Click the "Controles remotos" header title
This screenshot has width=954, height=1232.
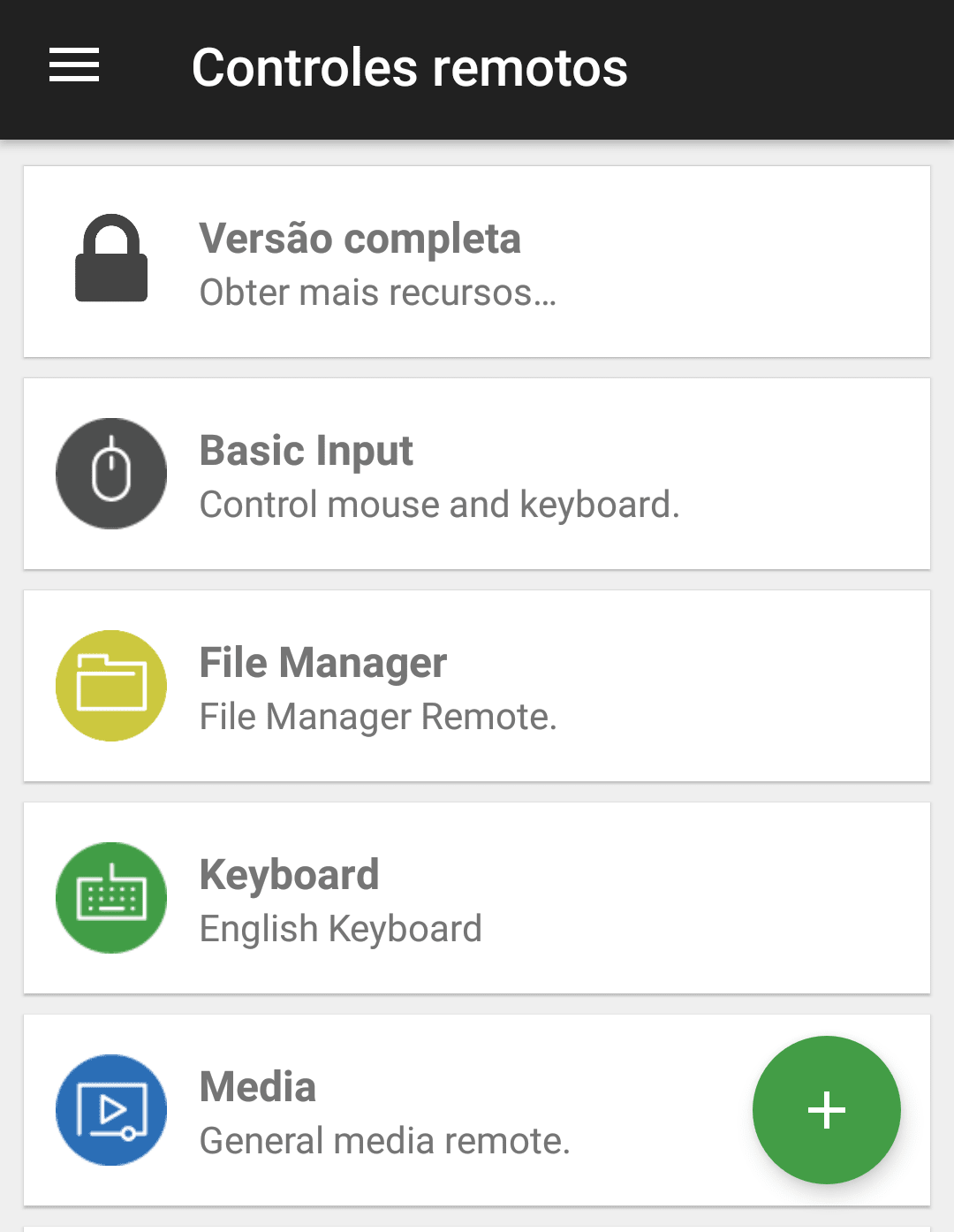[x=410, y=68]
